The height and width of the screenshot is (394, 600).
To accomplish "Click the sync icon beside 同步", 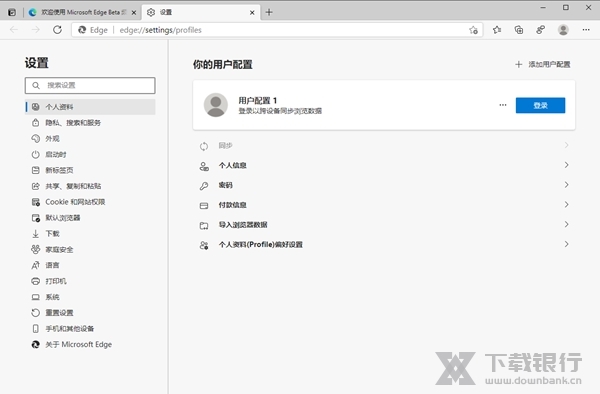I will (204, 146).
